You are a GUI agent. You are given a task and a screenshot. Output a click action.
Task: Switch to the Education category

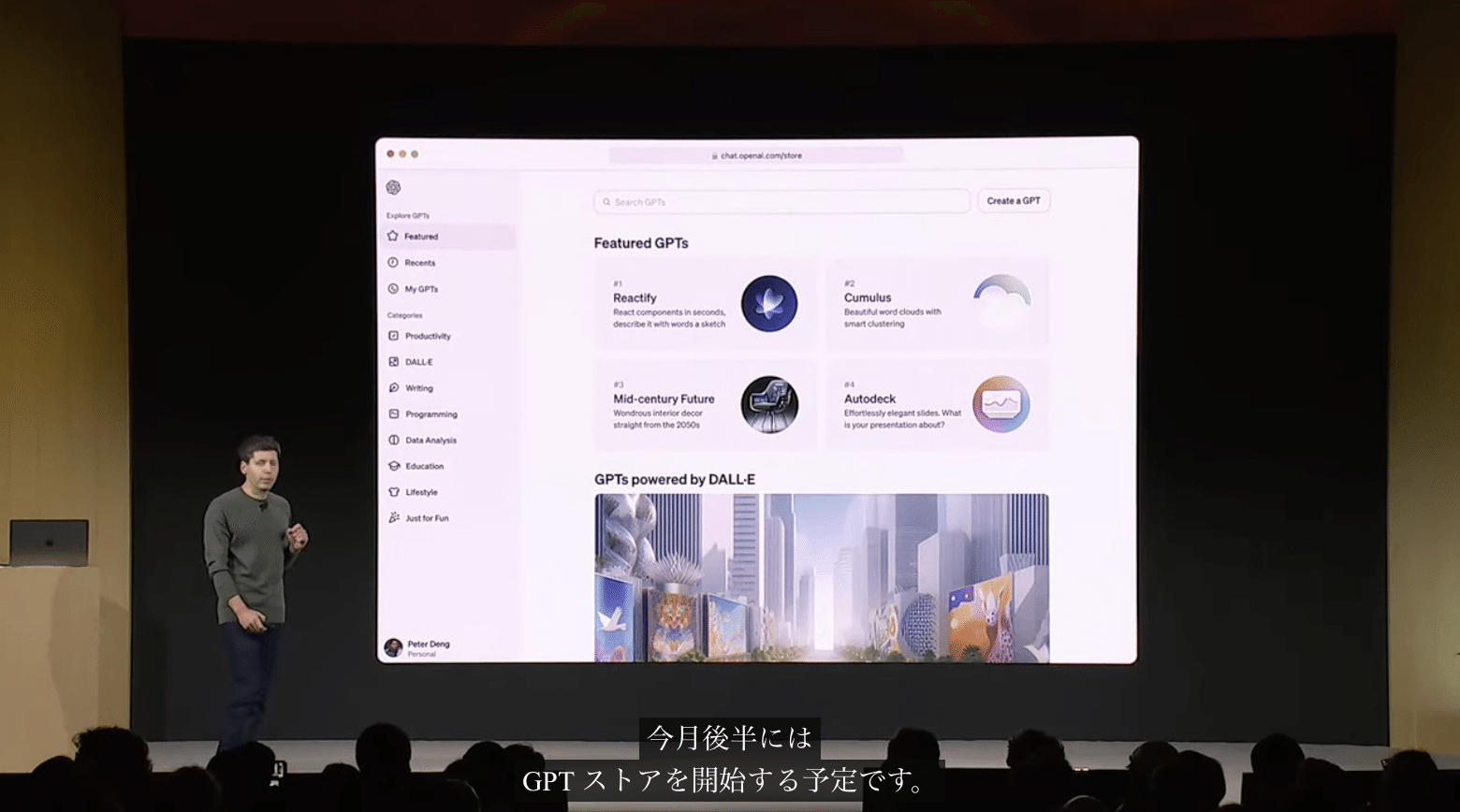(424, 467)
